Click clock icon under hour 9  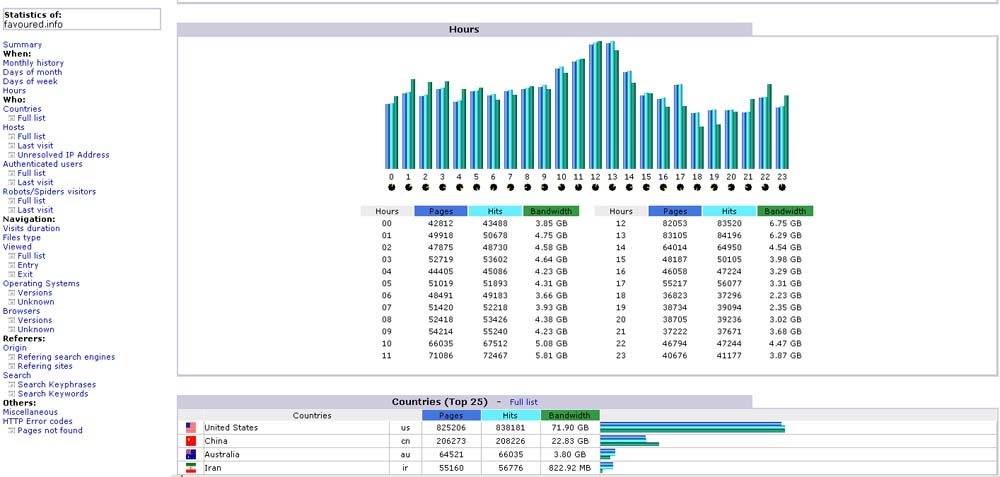pyautogui.click(x=544, y=187)
